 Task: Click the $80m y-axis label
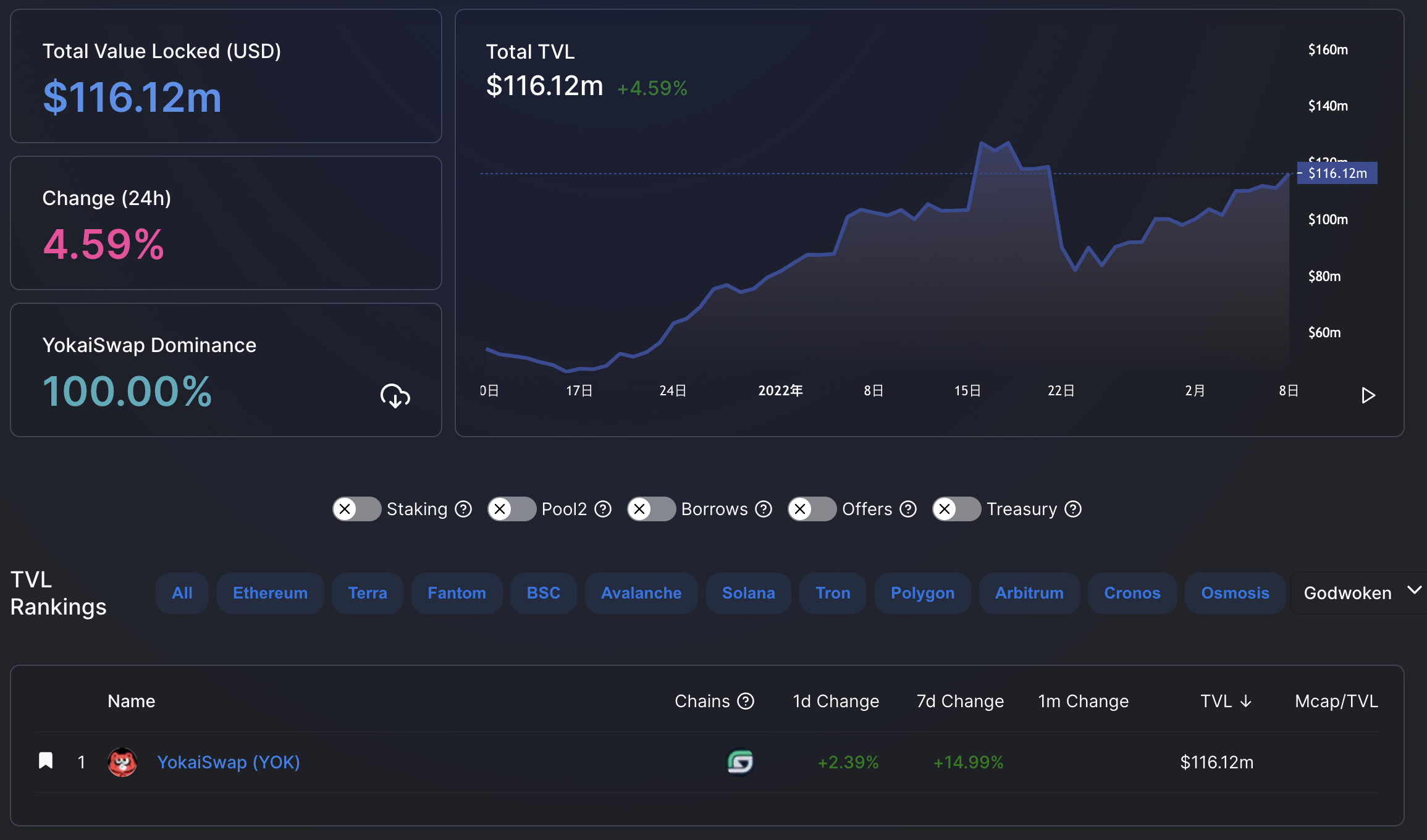point(1324,276)
